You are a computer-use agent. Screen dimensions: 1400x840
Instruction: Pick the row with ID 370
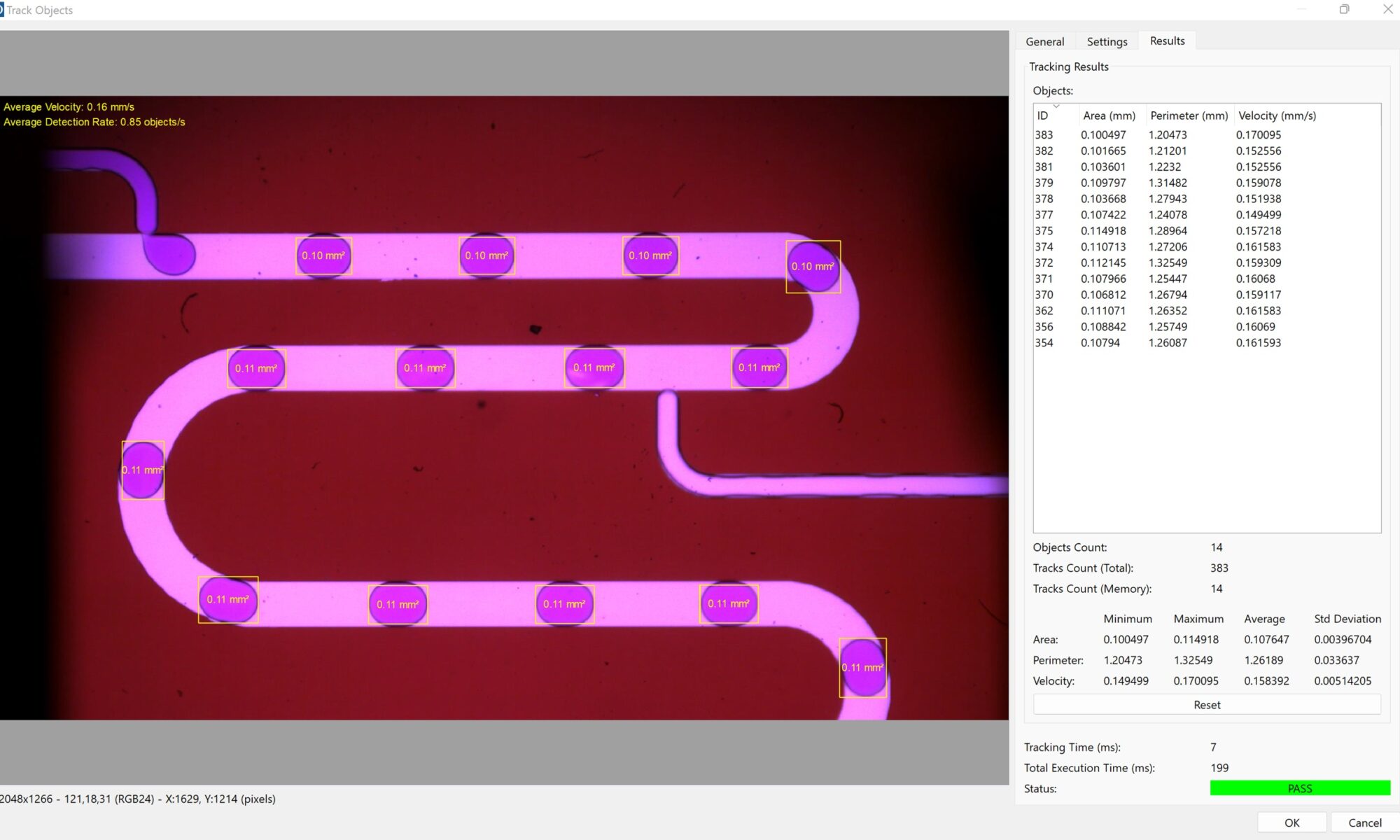[1044, 295]
